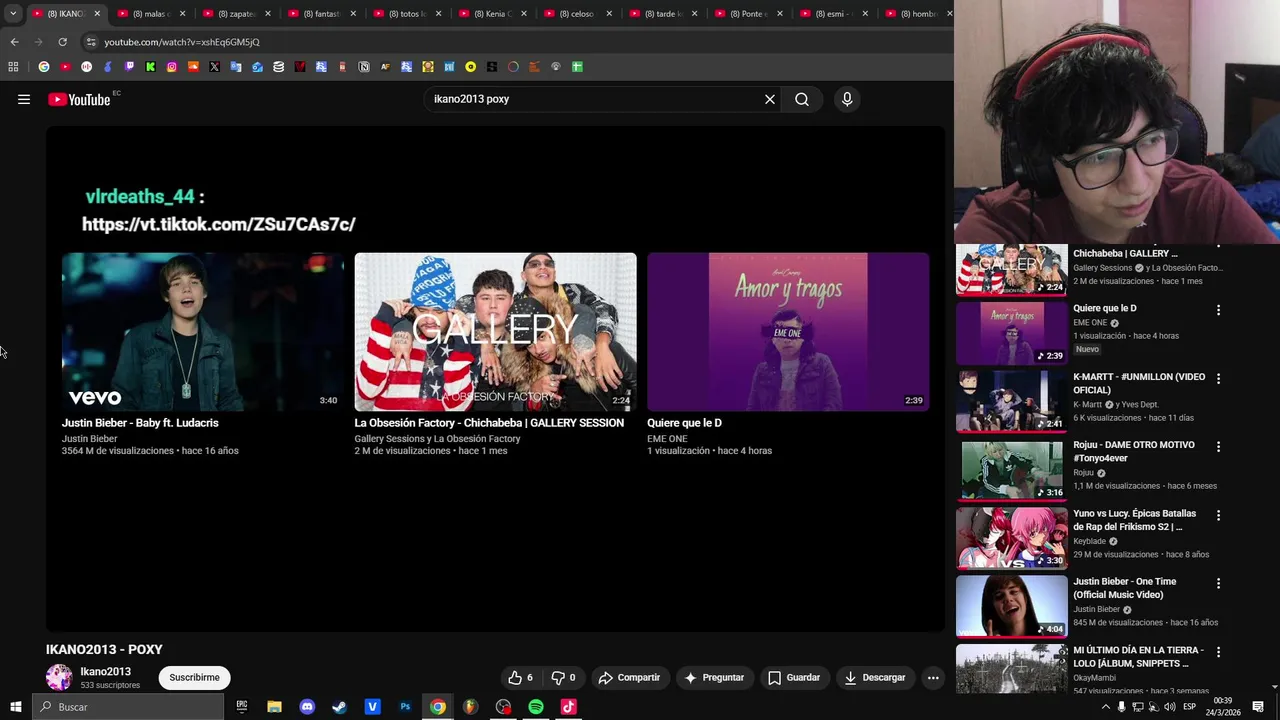Play Amor y tragos endscreen thumbnail
The image size is (1280, 720).
(x=788, y=331)
